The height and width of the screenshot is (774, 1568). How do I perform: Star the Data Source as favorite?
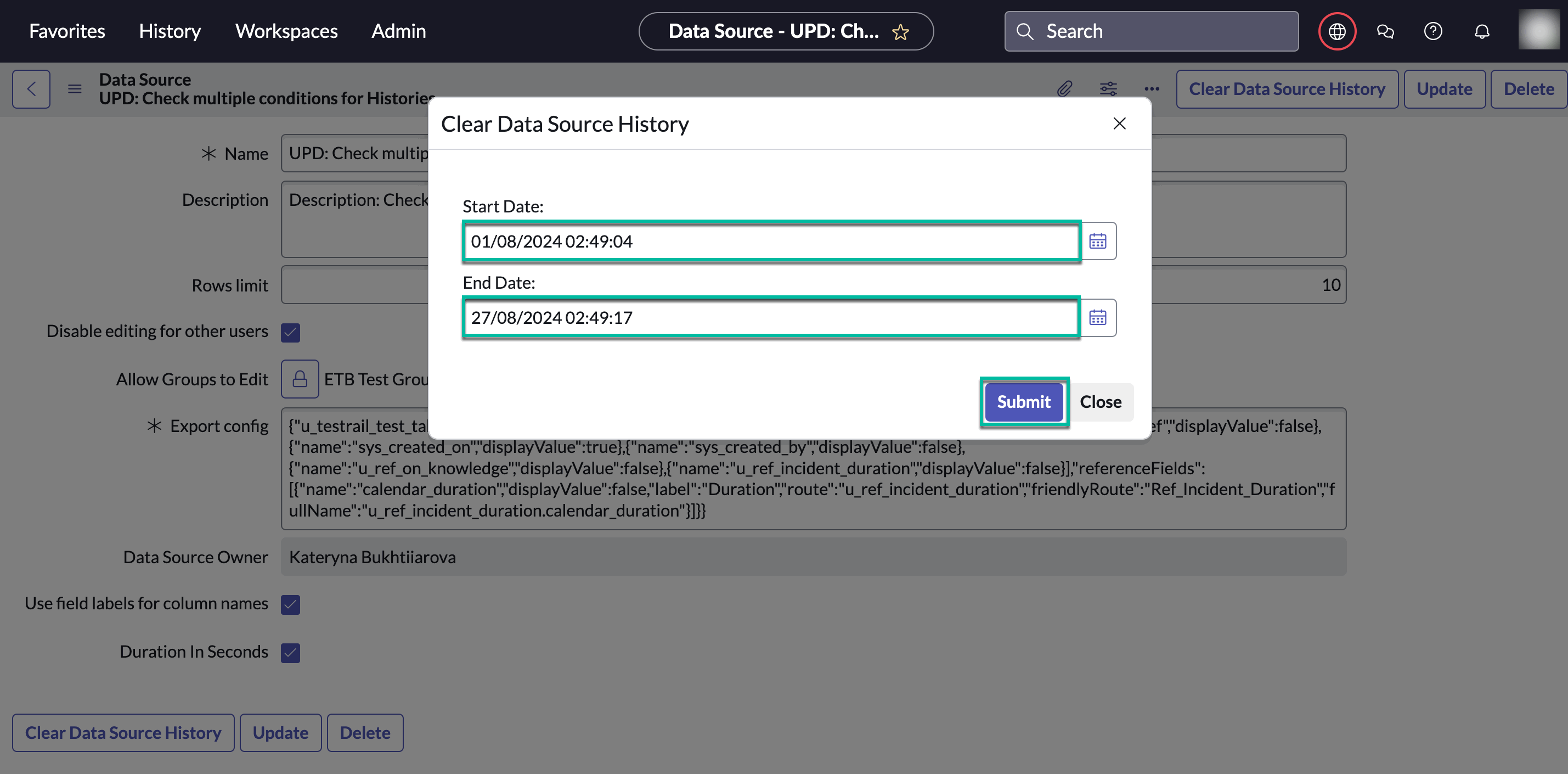(x=900, y=32)
